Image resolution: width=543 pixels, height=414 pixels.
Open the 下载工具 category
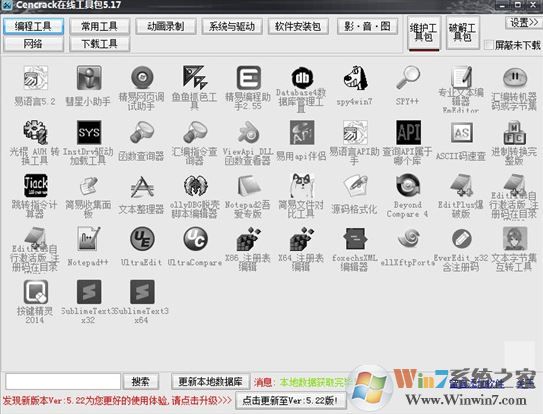click(x=99, y=44)
